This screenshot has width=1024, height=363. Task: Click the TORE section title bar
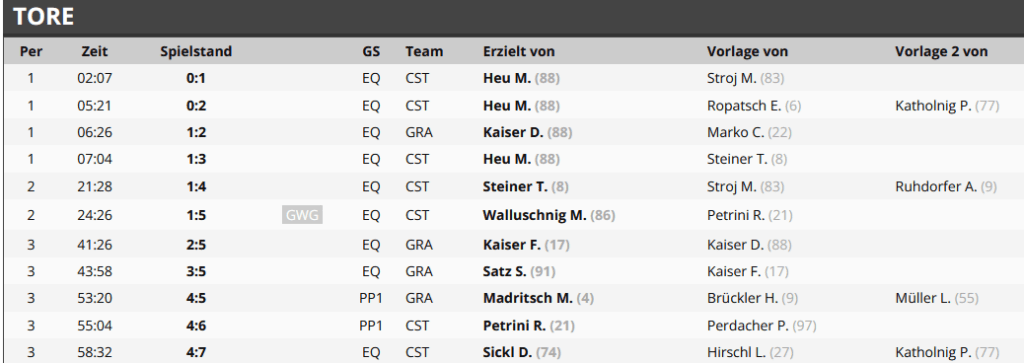[513, 16]
